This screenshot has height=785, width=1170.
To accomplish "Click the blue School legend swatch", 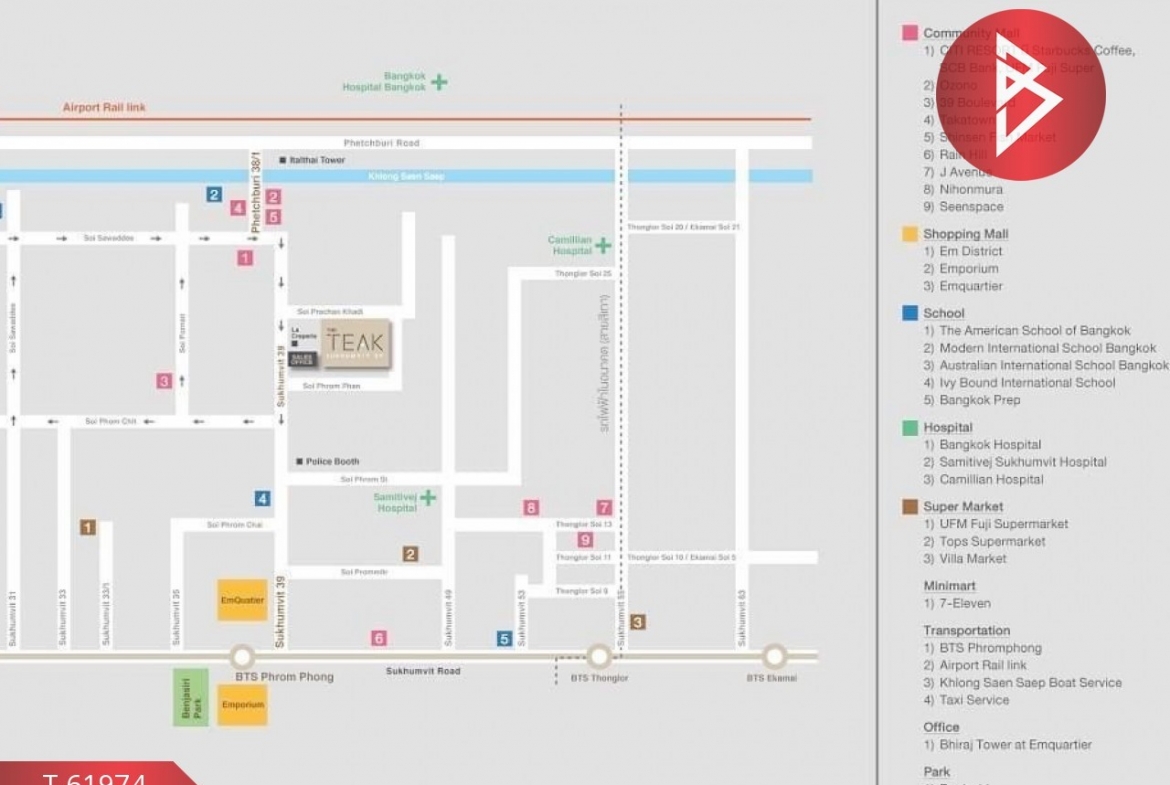I will click(x=910, y=313).
